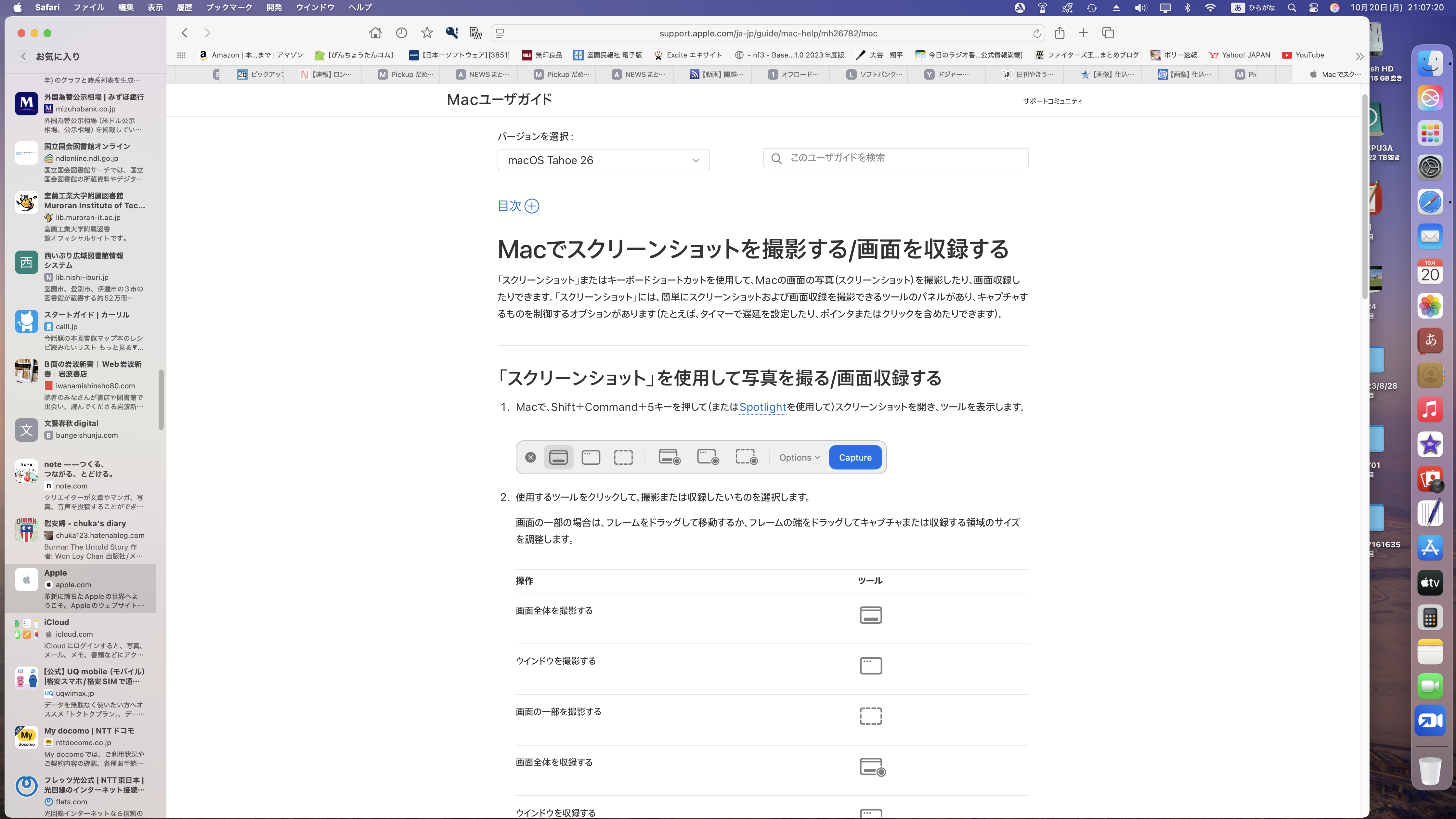Open tab overview icon
Image resolution: width=1456 pixels, height=819 pixels.
(1108, 33)
